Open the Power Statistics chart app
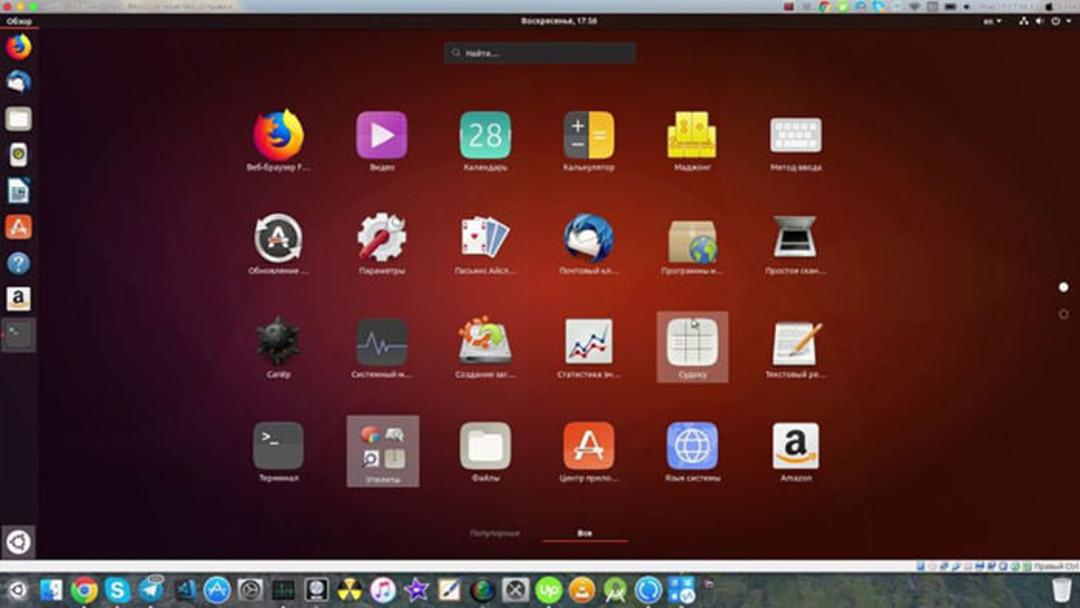The height and width of the screenshot is (608, 1080). pyautogui.click(x=588, y=342)
